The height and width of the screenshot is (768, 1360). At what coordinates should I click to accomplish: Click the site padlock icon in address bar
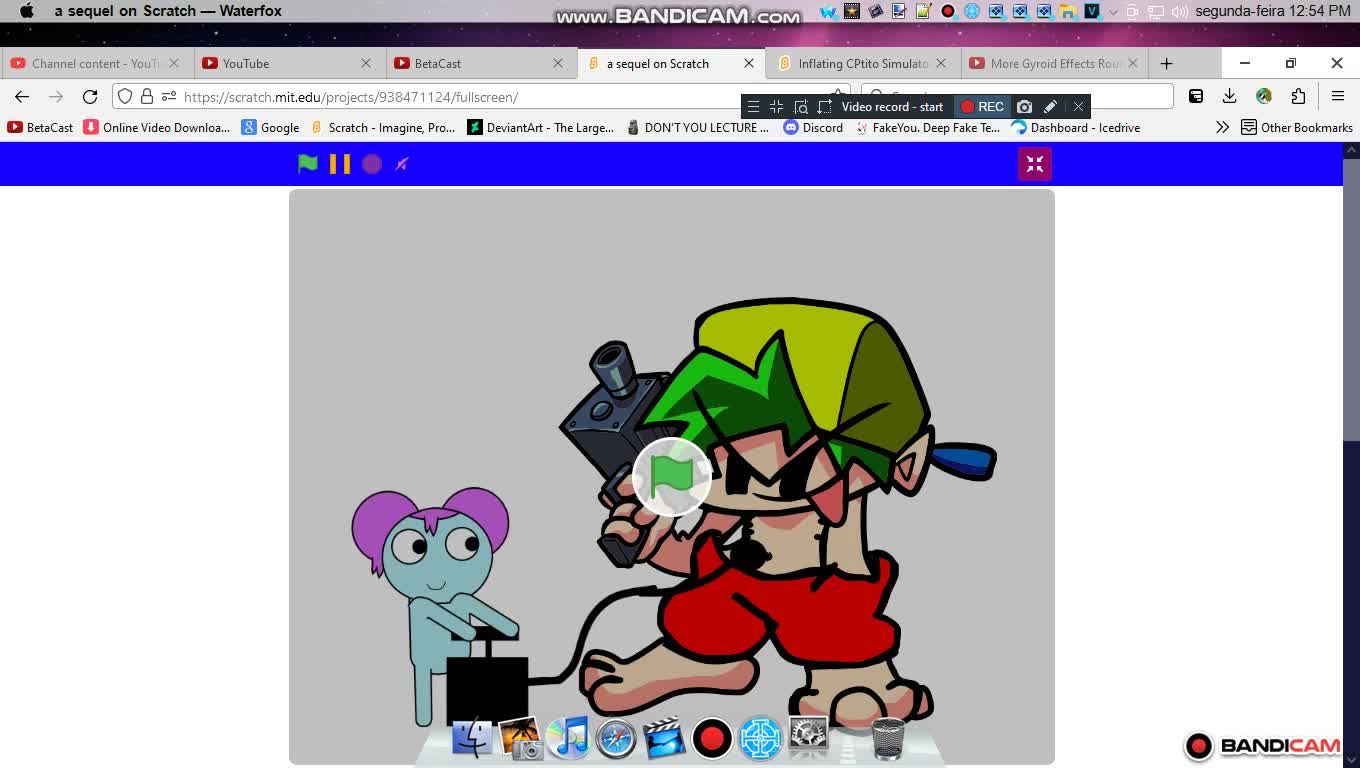click(x=147, y=97)
